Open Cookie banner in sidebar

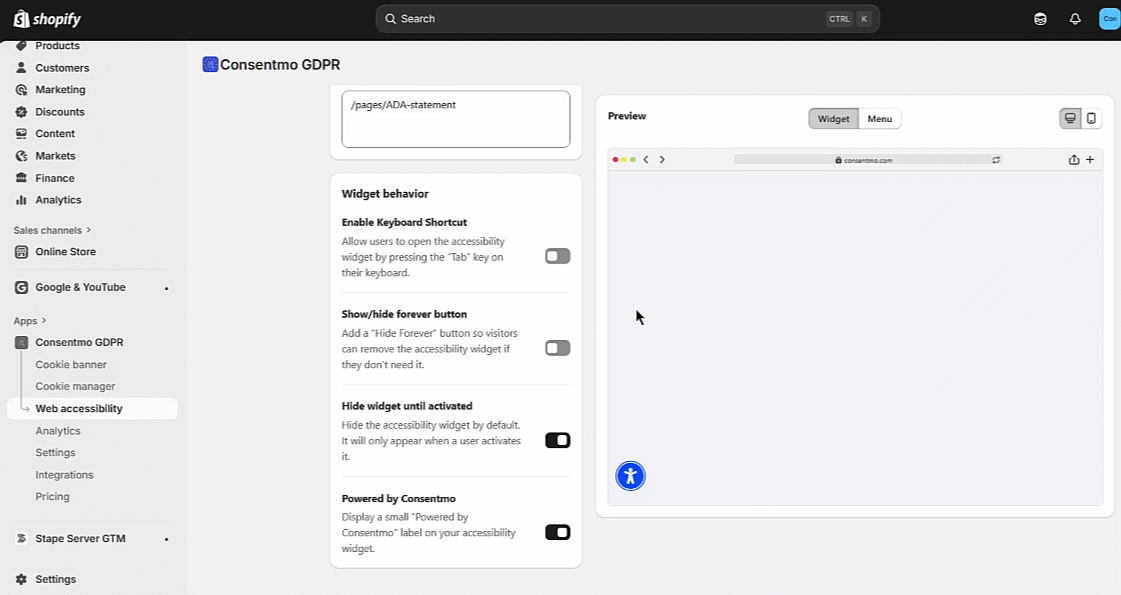click(71, 365)
